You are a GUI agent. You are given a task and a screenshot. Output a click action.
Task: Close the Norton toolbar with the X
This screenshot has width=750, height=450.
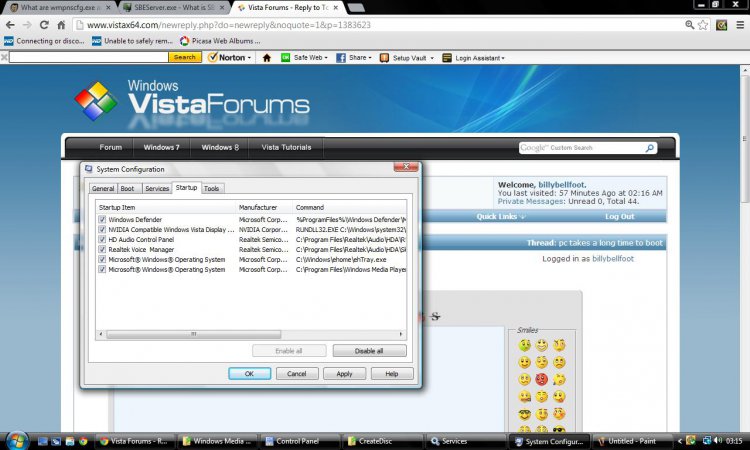[4, 57]
